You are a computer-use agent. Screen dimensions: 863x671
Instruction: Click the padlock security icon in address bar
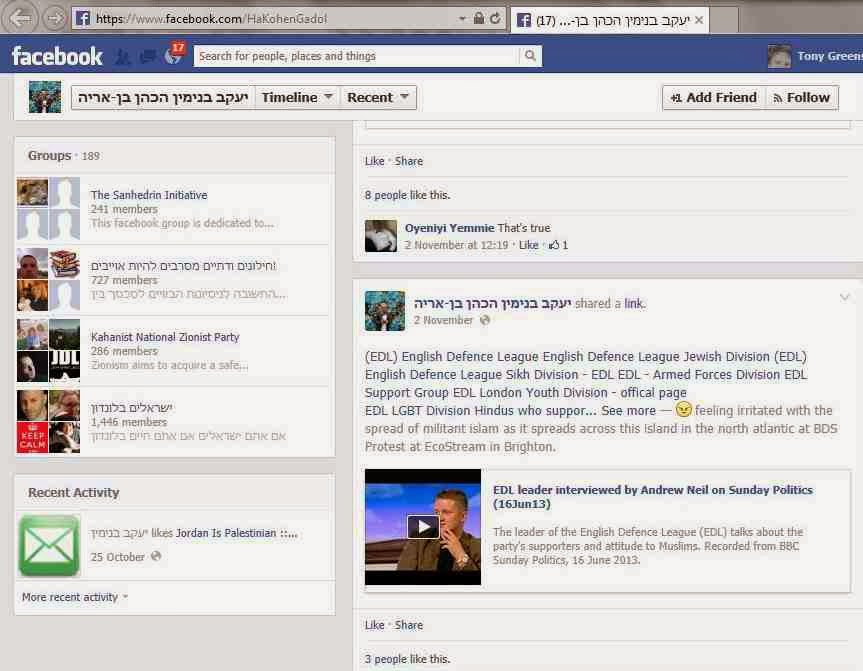[x=479, y=19]
